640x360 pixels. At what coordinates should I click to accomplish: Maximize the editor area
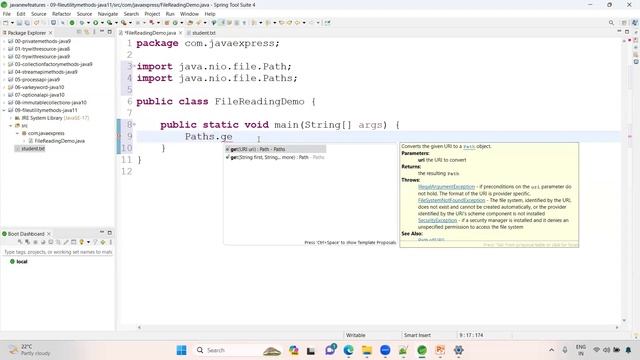tap(627, 32)
